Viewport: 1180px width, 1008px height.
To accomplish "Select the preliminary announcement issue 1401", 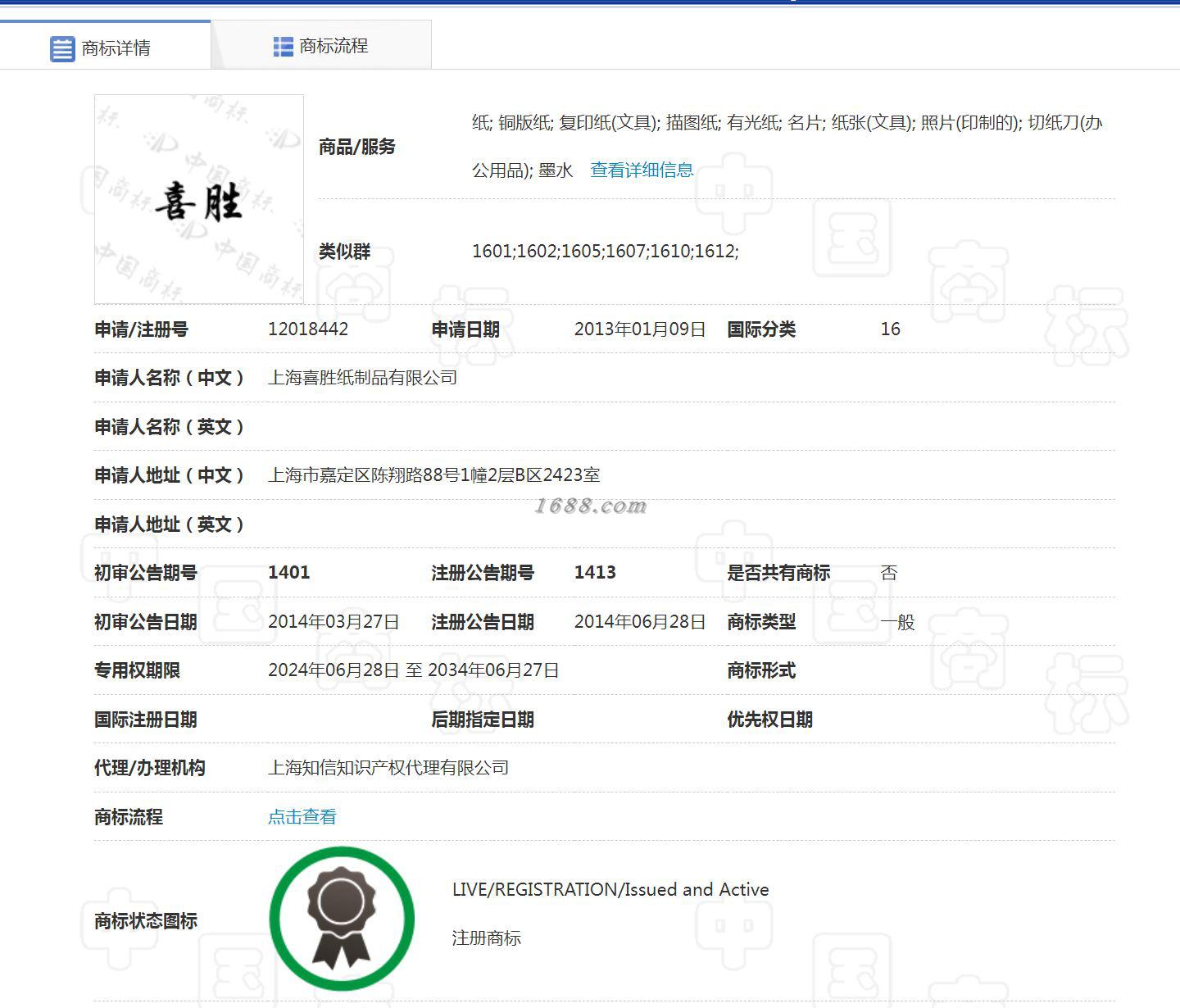I will point(289,573).
